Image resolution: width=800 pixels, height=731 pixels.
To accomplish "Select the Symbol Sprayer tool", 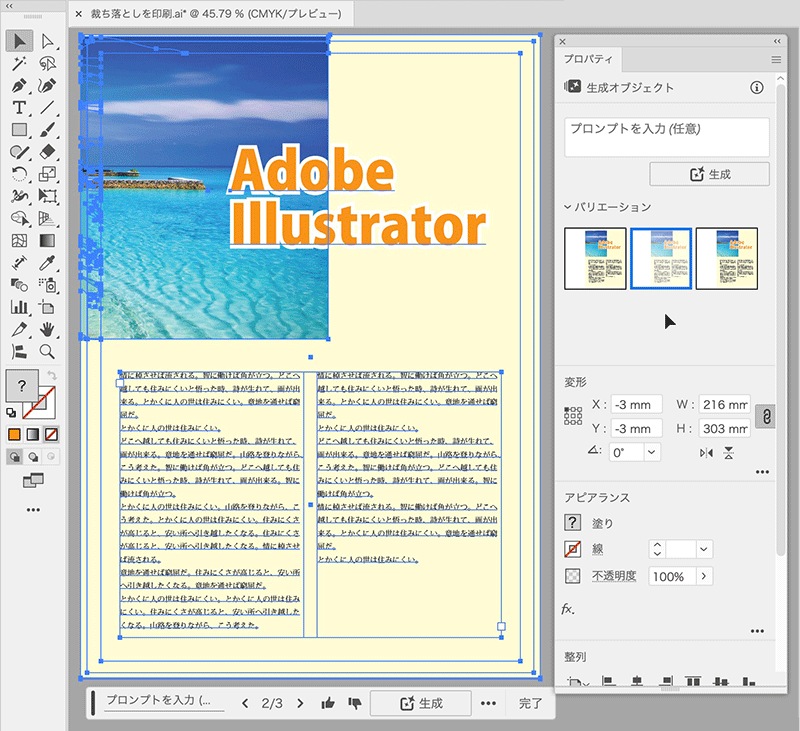I will pyautogui.click(x=47, y=285).
